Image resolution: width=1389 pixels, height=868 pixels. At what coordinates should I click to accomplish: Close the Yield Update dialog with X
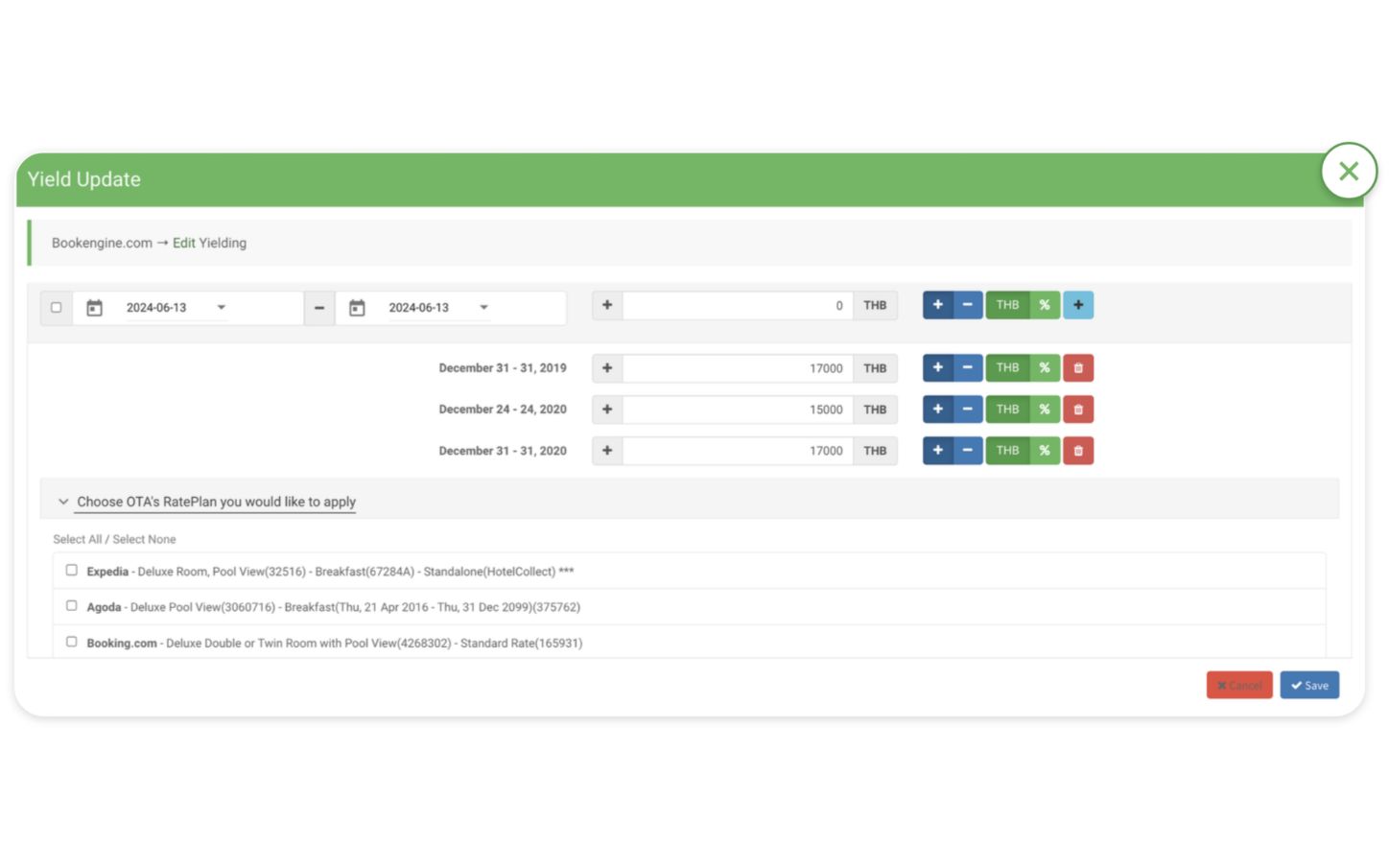tap(1348, 172)
